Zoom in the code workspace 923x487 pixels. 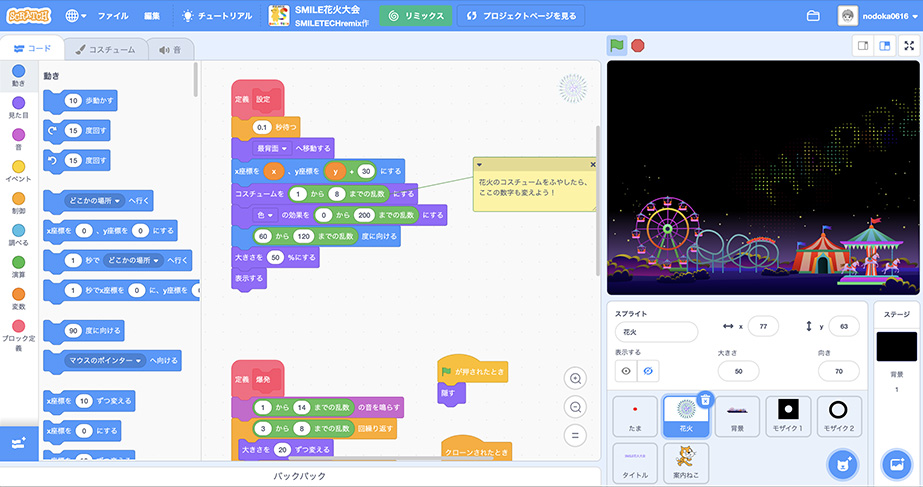tap(575, 379)
